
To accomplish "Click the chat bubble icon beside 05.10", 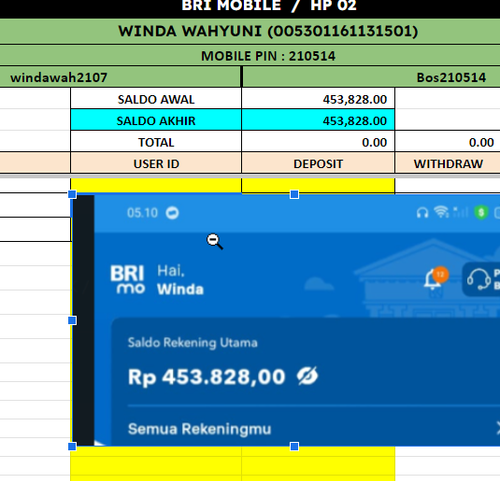I will (x=172, y=213).
